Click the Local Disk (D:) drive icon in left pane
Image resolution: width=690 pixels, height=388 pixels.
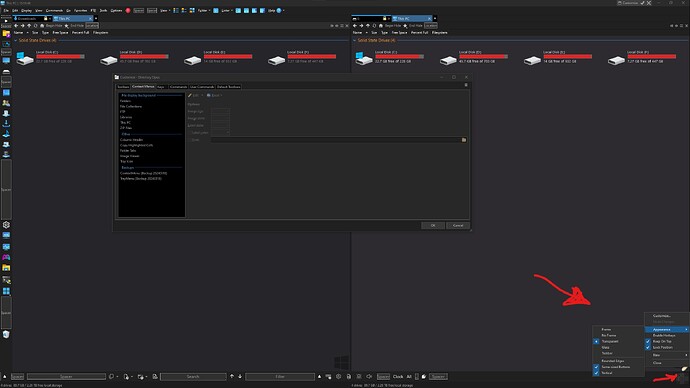109,60
